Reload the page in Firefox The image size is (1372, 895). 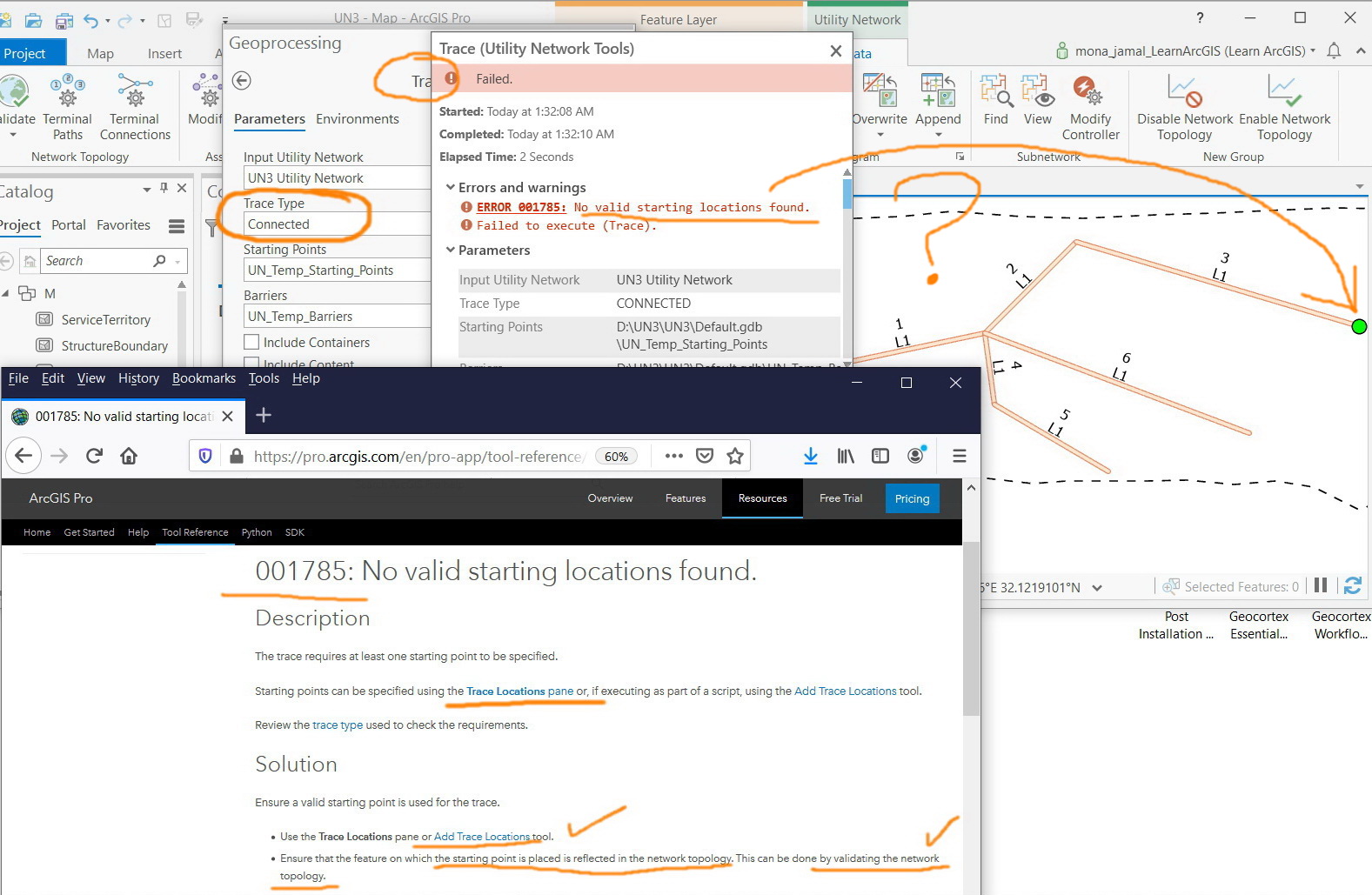point(94,456)
